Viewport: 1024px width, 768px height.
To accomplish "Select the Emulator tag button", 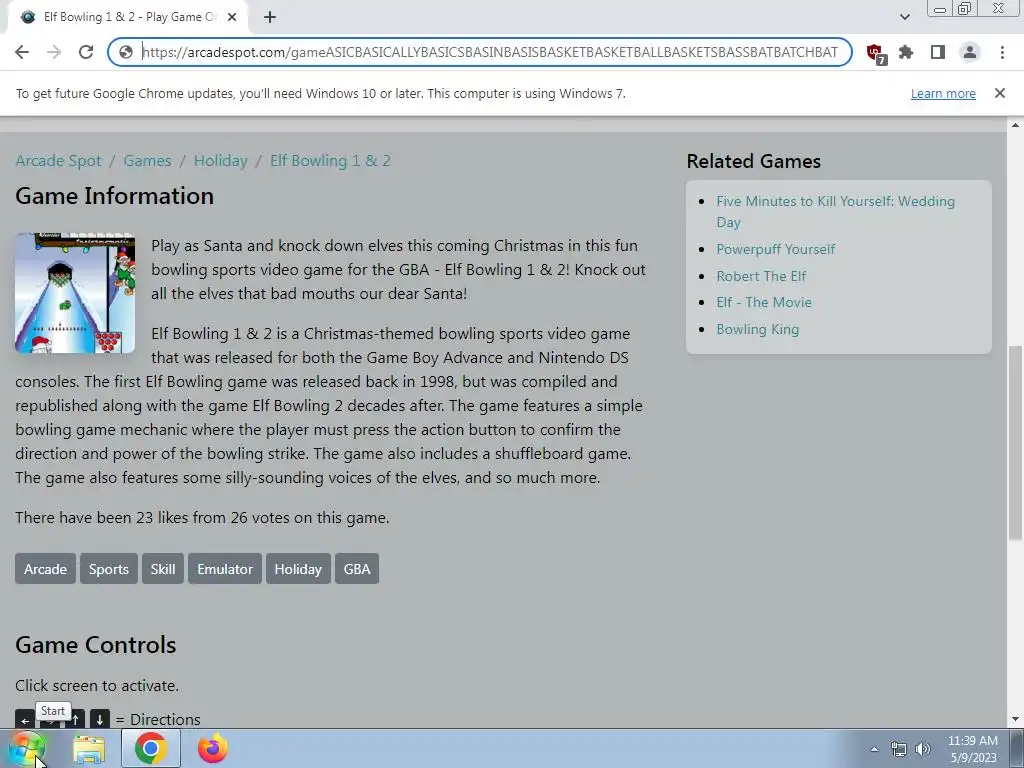I will (225, 569).
